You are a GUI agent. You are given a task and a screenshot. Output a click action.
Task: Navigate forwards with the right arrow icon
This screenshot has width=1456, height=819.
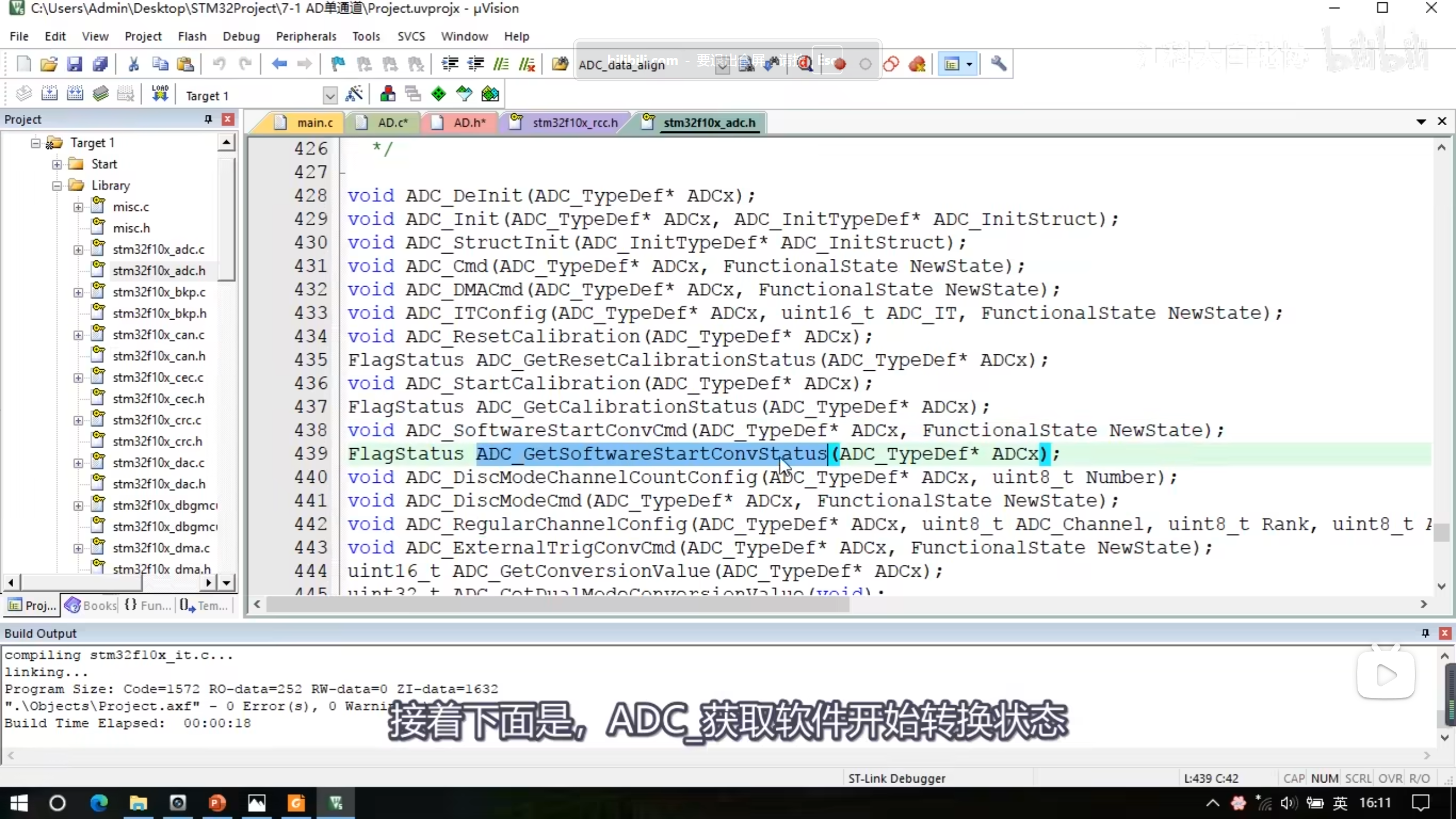(304, 64)
